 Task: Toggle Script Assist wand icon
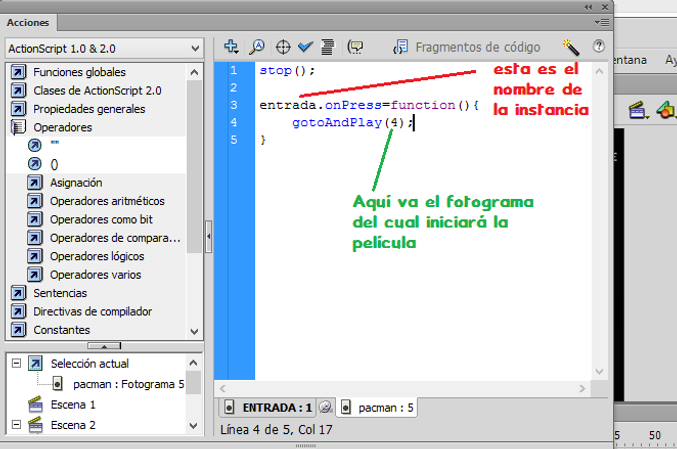click(x=570, y=47)
